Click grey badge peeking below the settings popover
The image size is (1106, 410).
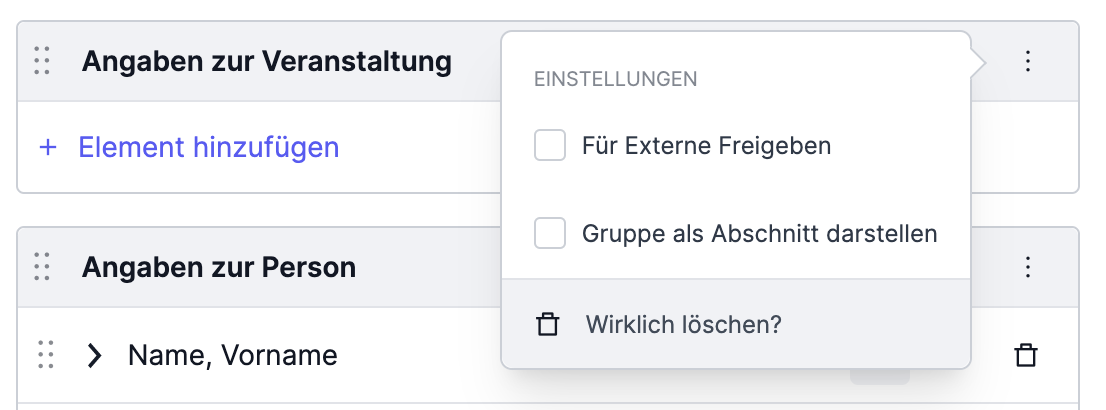tap(880, 377)
